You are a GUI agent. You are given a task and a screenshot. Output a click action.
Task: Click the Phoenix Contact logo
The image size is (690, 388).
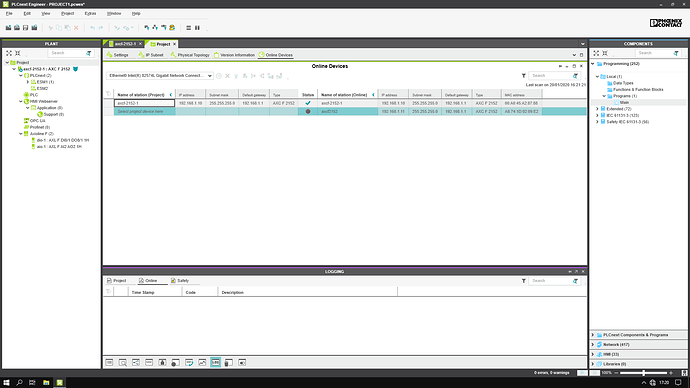(x=666, y=23)
